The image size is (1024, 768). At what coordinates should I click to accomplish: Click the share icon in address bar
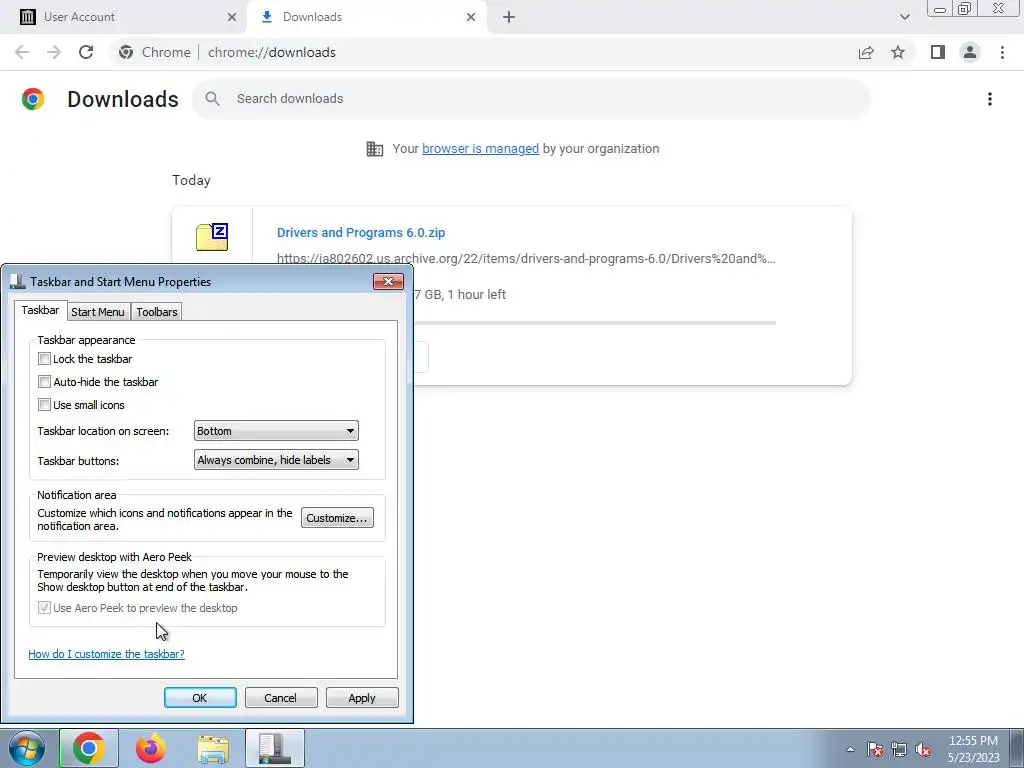pyautogui.click(x=866, y=52)
